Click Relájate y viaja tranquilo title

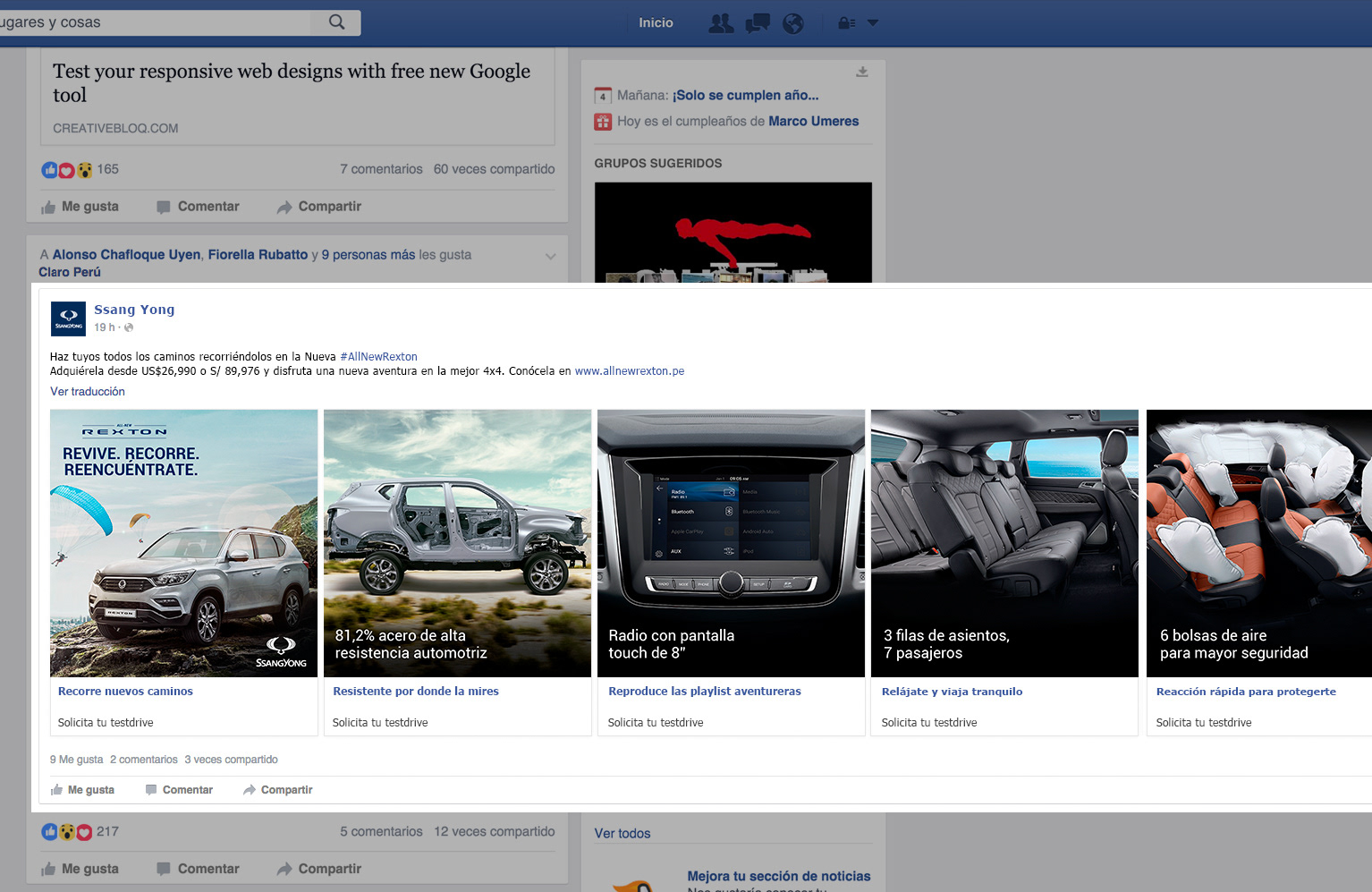click(x=952, y=691)
